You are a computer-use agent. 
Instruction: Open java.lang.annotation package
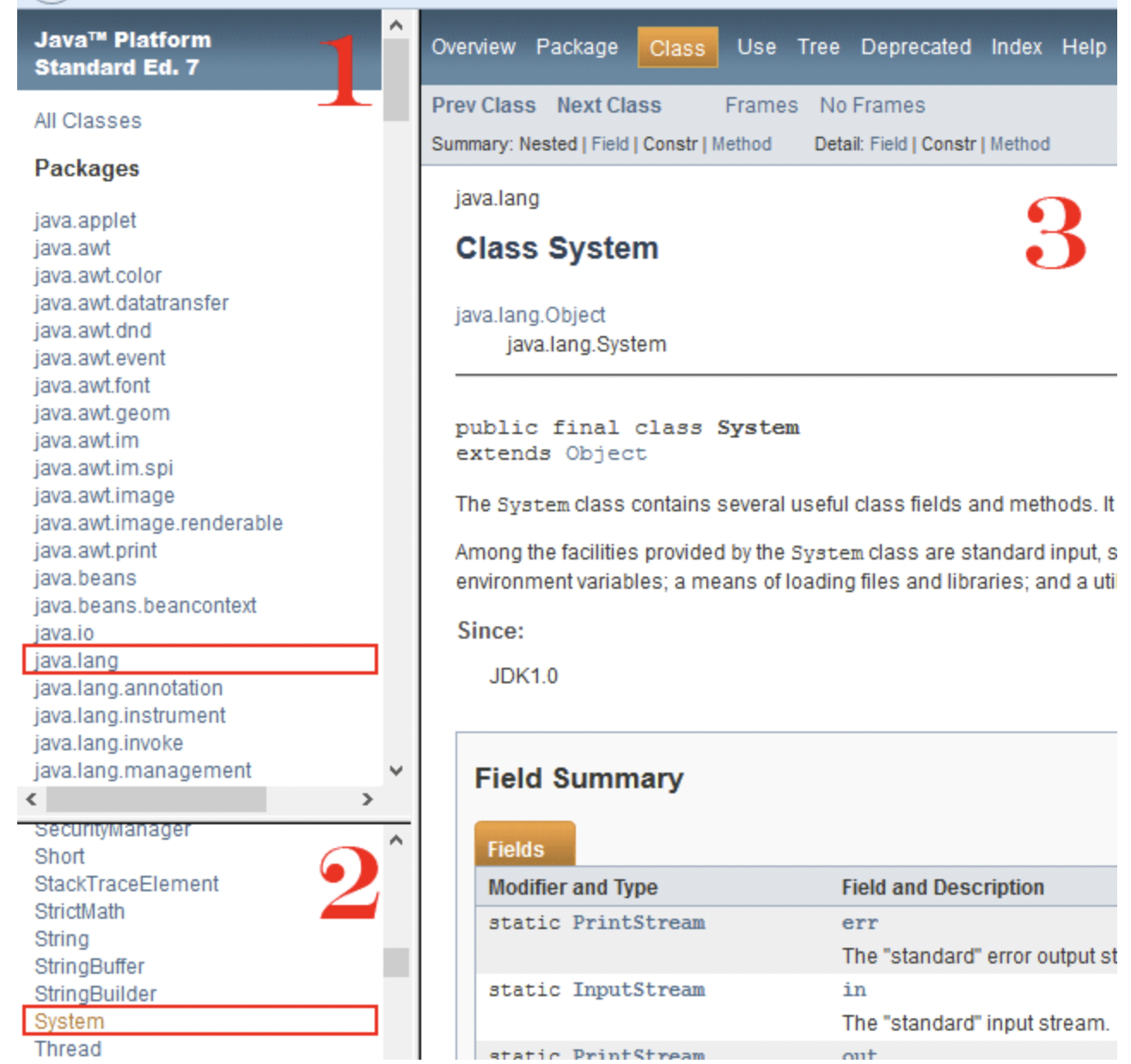coord(129,688)
